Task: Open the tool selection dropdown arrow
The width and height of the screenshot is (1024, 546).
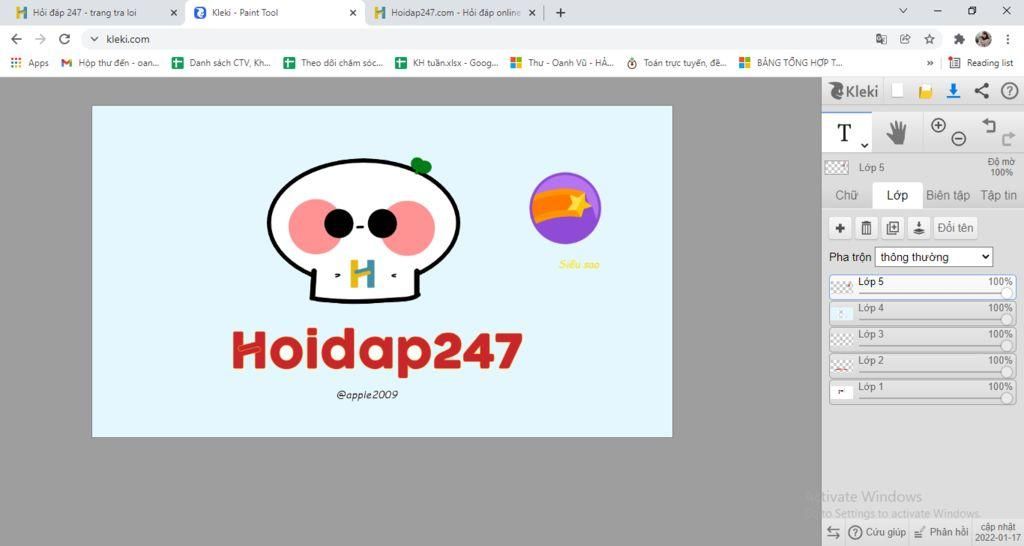Action: 865,145
